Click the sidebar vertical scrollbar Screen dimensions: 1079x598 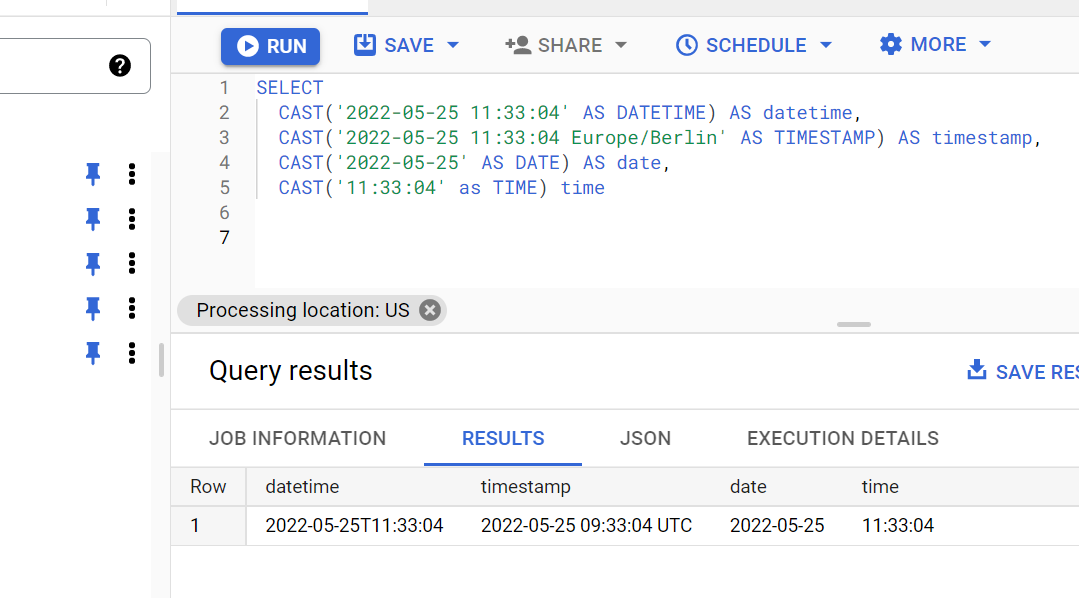pyautogui.click(x=161, y=360)
